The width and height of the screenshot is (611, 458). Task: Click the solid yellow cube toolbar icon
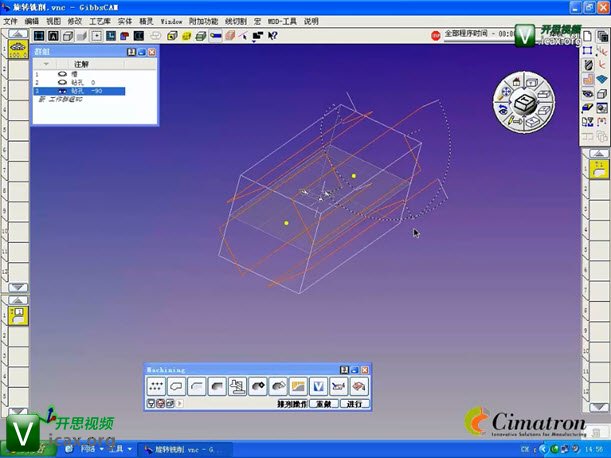point(186,36)
